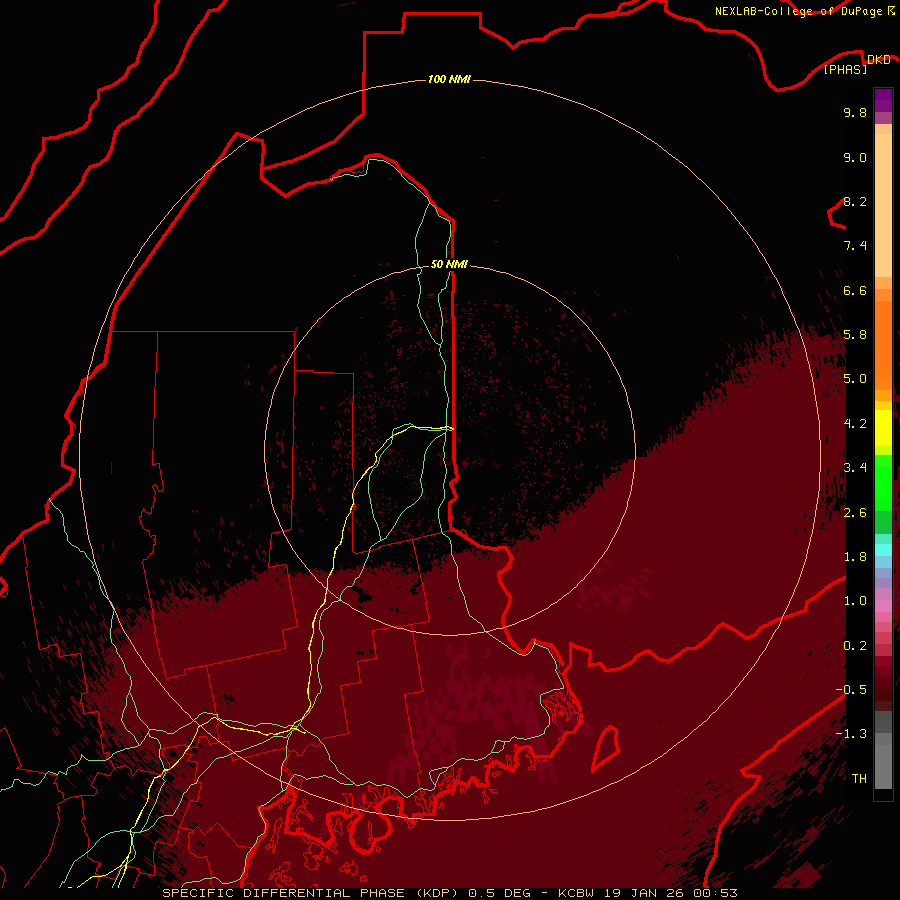Click the yellow segment of the color bar
The height and width of the screenshot is (900, 900).
point(883,428)
